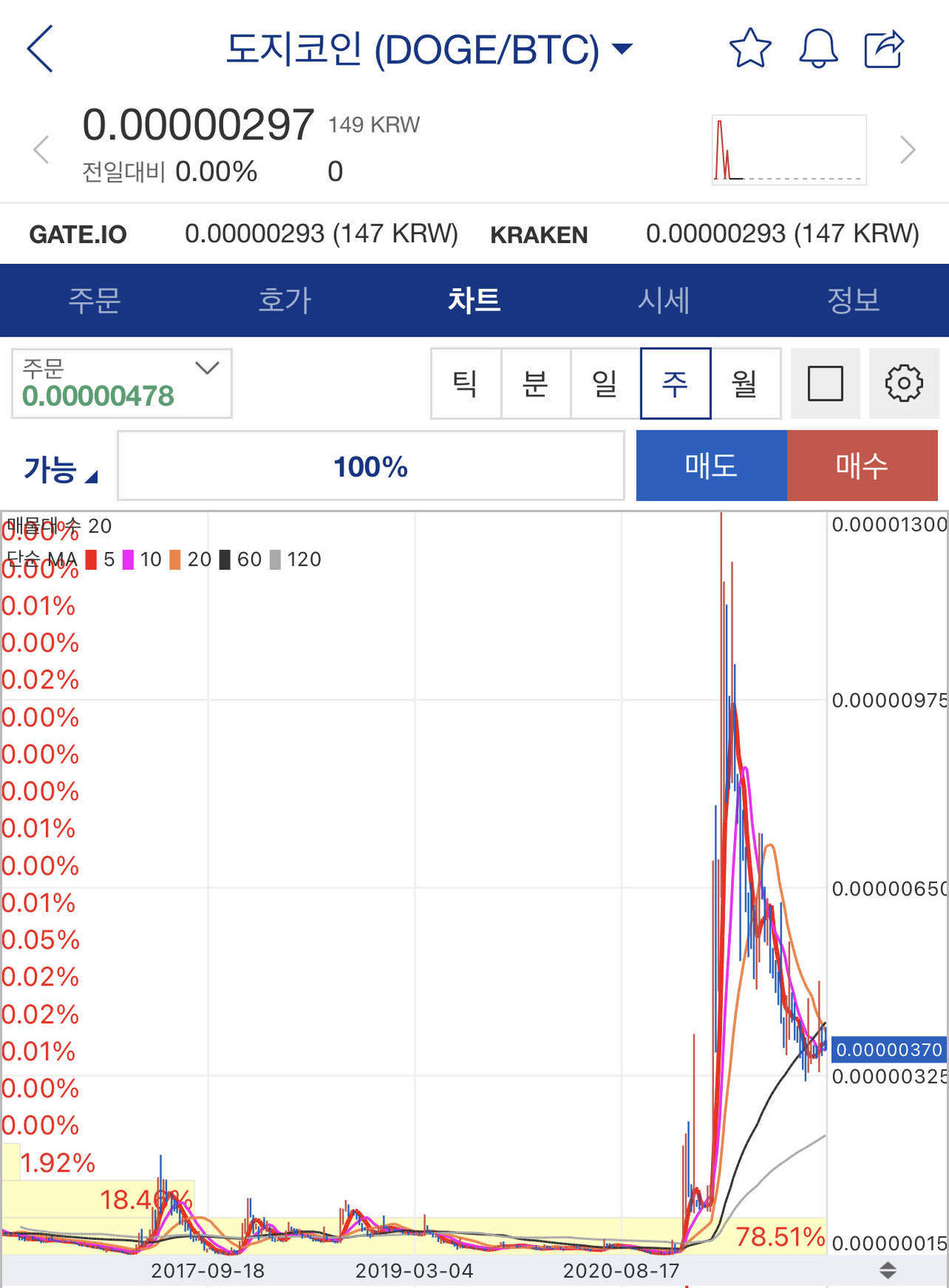The image size is (949, 1288).
Task: Go to previous coin arrow
Action: click(42, 150)
